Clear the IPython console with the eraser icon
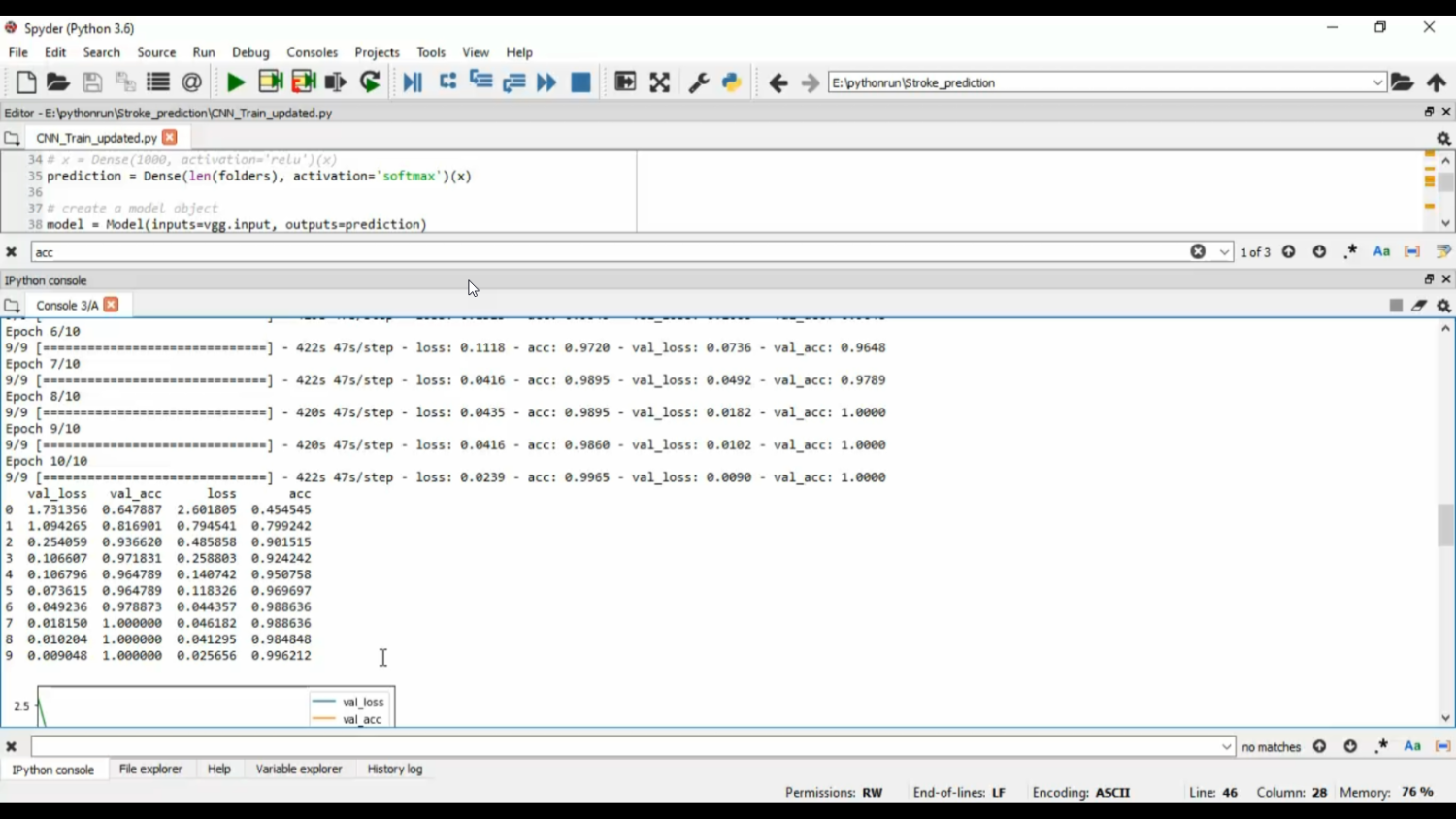The width and height of the screenshot is (1456, 819). point(1419,305)
